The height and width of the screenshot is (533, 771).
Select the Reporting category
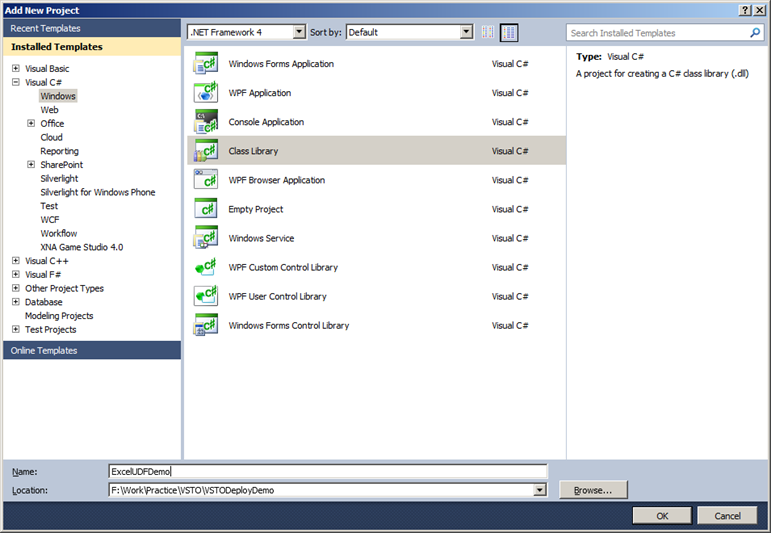59,151
